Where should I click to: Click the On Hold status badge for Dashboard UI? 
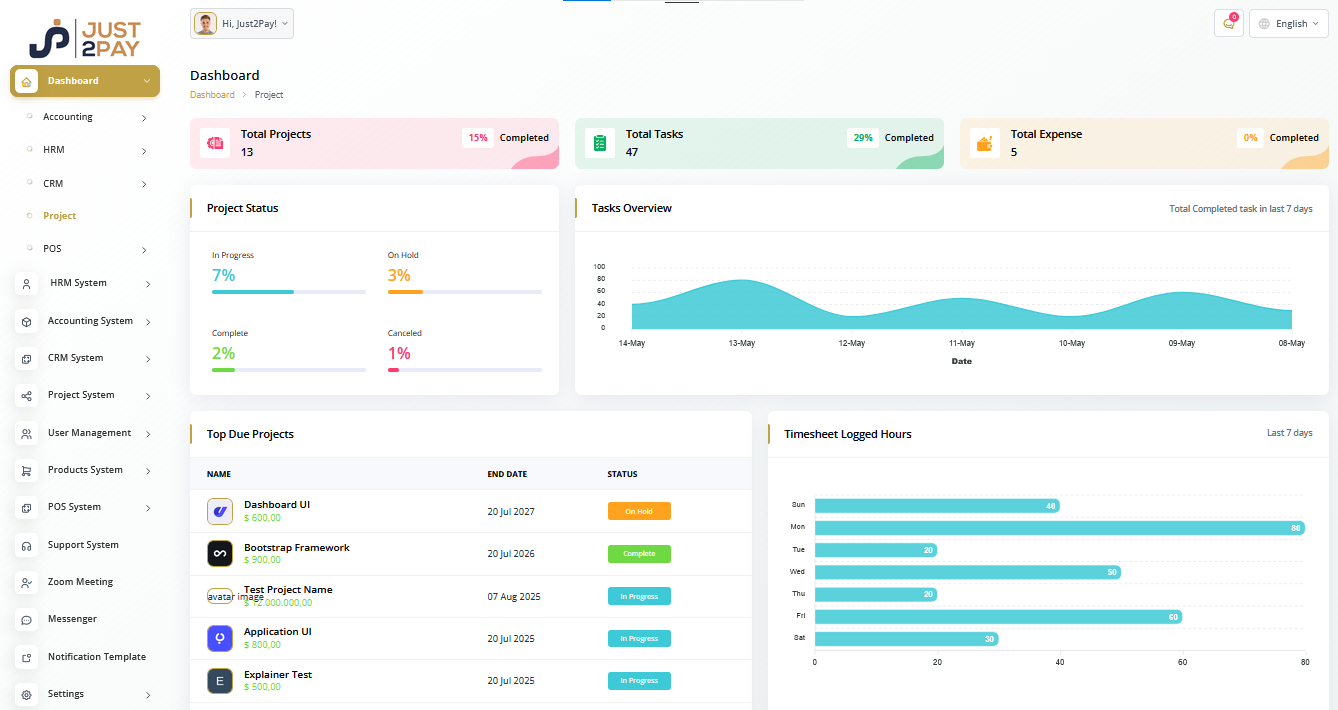639,511
